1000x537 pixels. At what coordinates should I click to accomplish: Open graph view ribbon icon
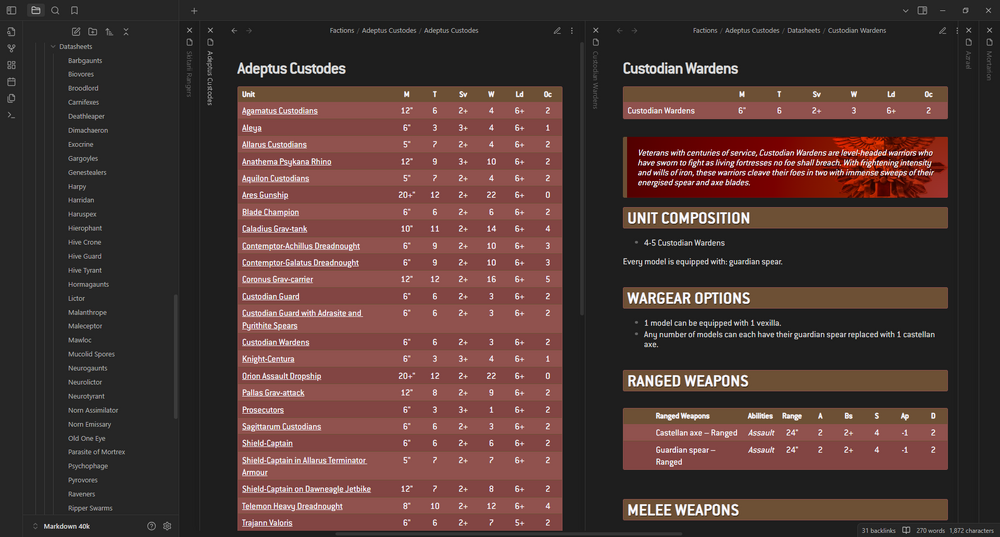pyautogui.click(x=11, y=48)
